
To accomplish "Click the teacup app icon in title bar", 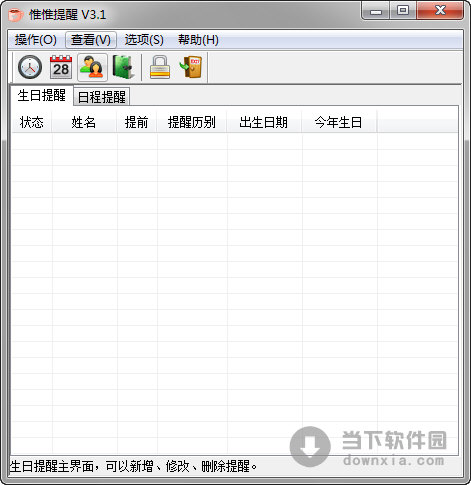I will (x=16, y=15).
